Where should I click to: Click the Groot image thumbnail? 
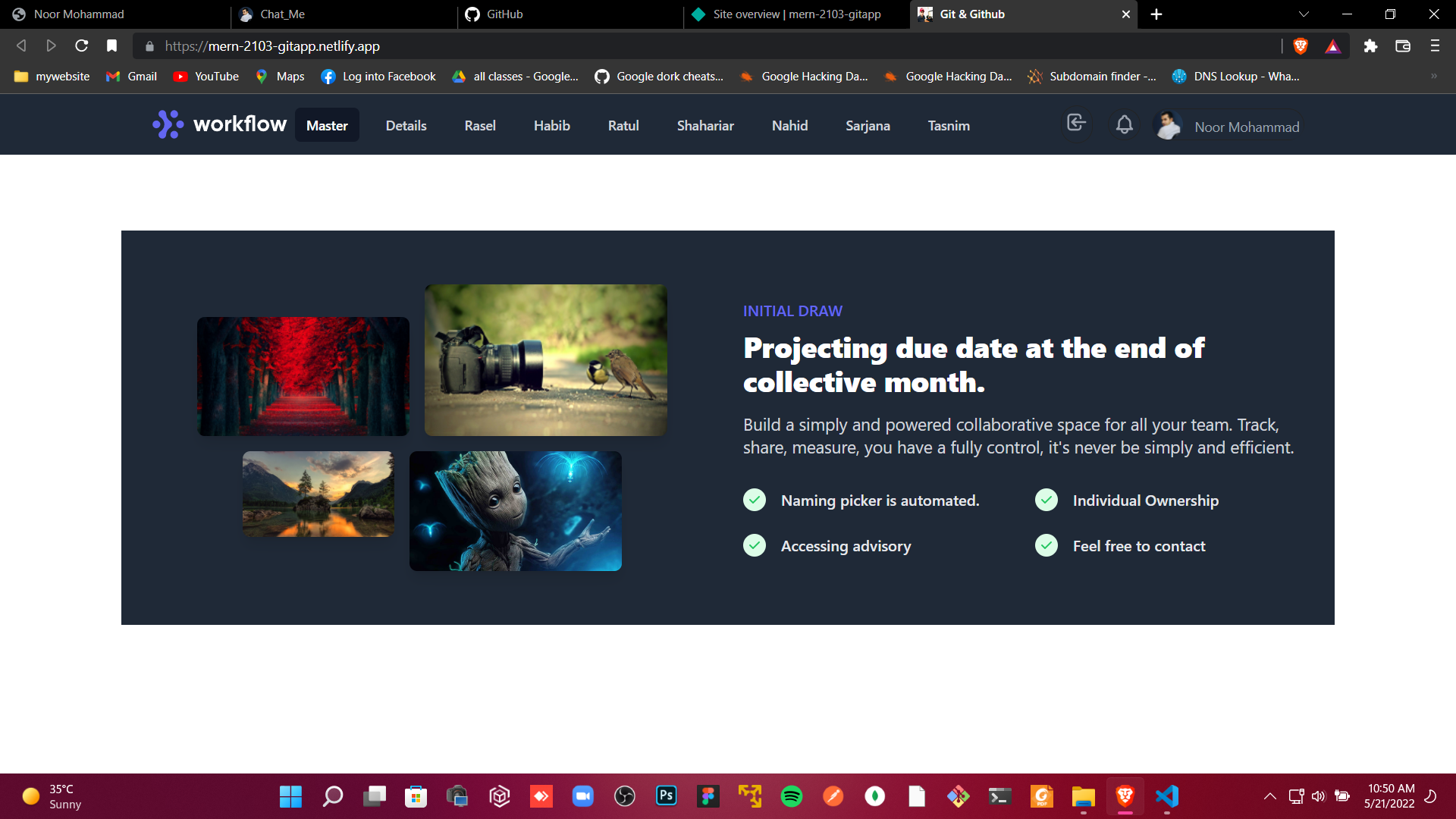click(516, 511)
